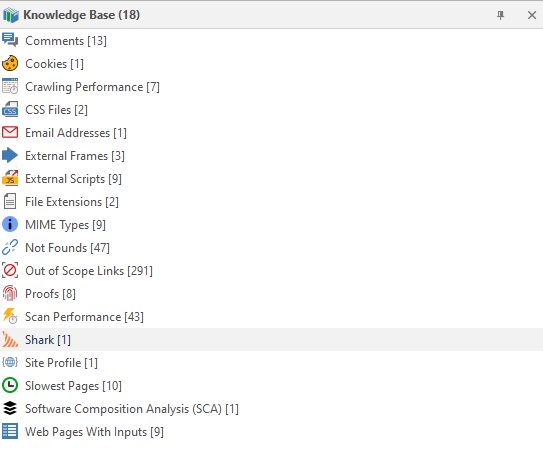Screen dimensions: 543x451
Task: Click the Email Addresses envelope icon
Action: point(10,132)
